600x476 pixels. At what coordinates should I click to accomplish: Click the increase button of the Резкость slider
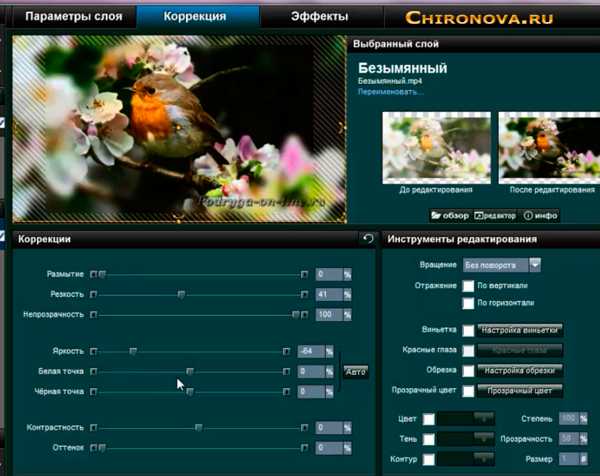coord(304,294)
